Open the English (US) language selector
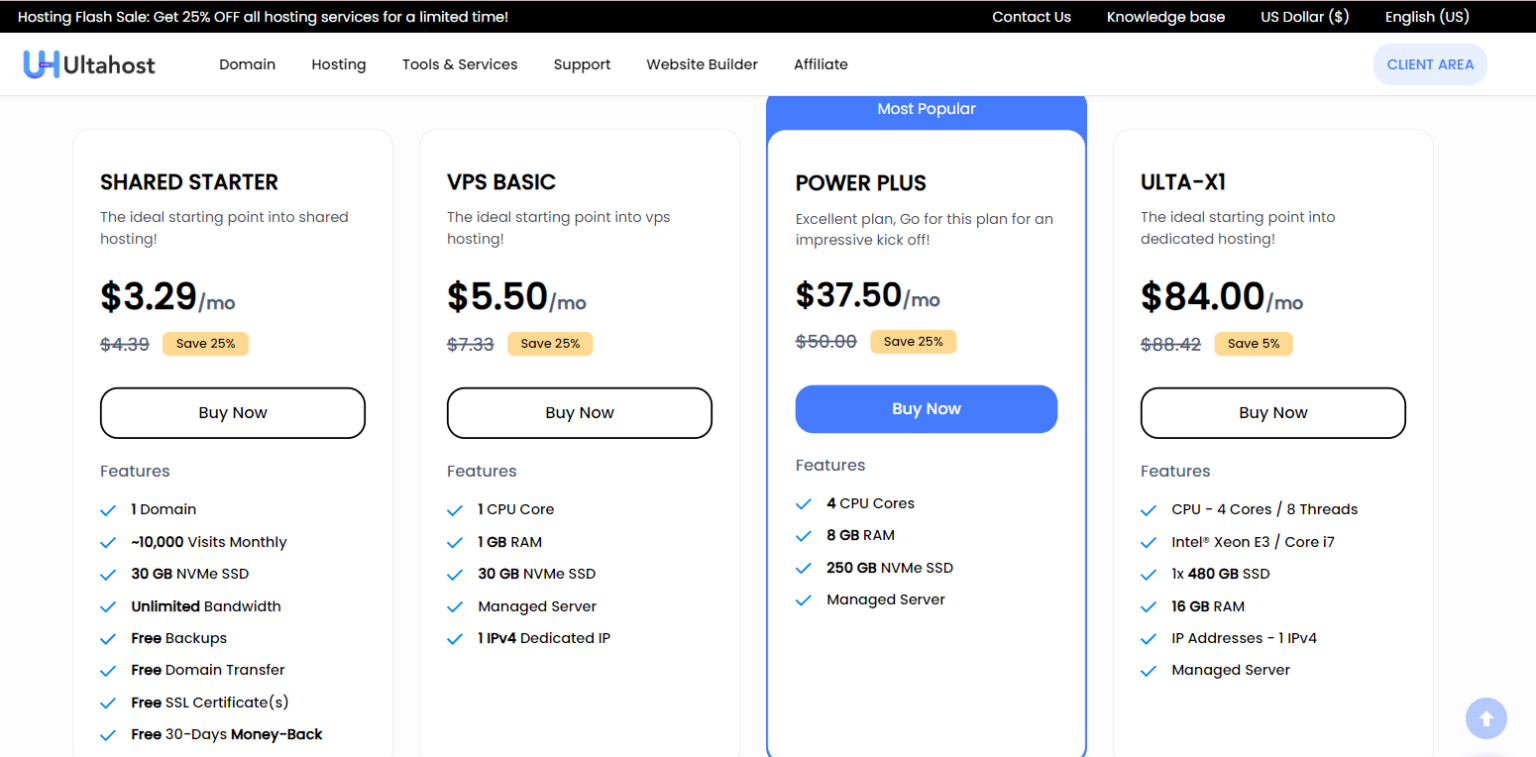Image resolution: width=1536 pixels, height=757 pixels. [x=1427, y=16]
